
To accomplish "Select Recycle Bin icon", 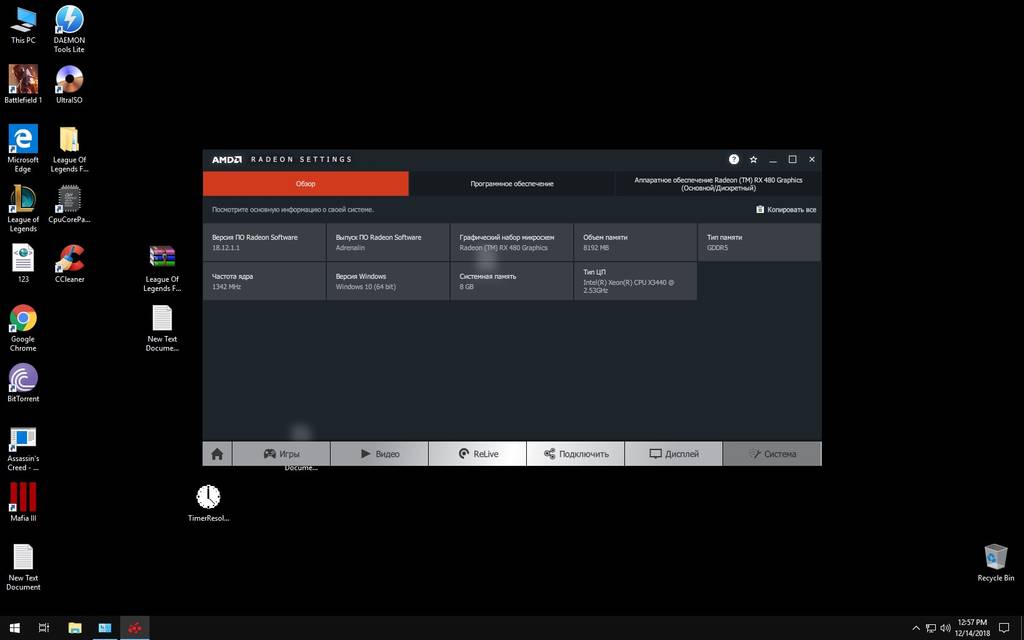I will (x=995, y=562).
